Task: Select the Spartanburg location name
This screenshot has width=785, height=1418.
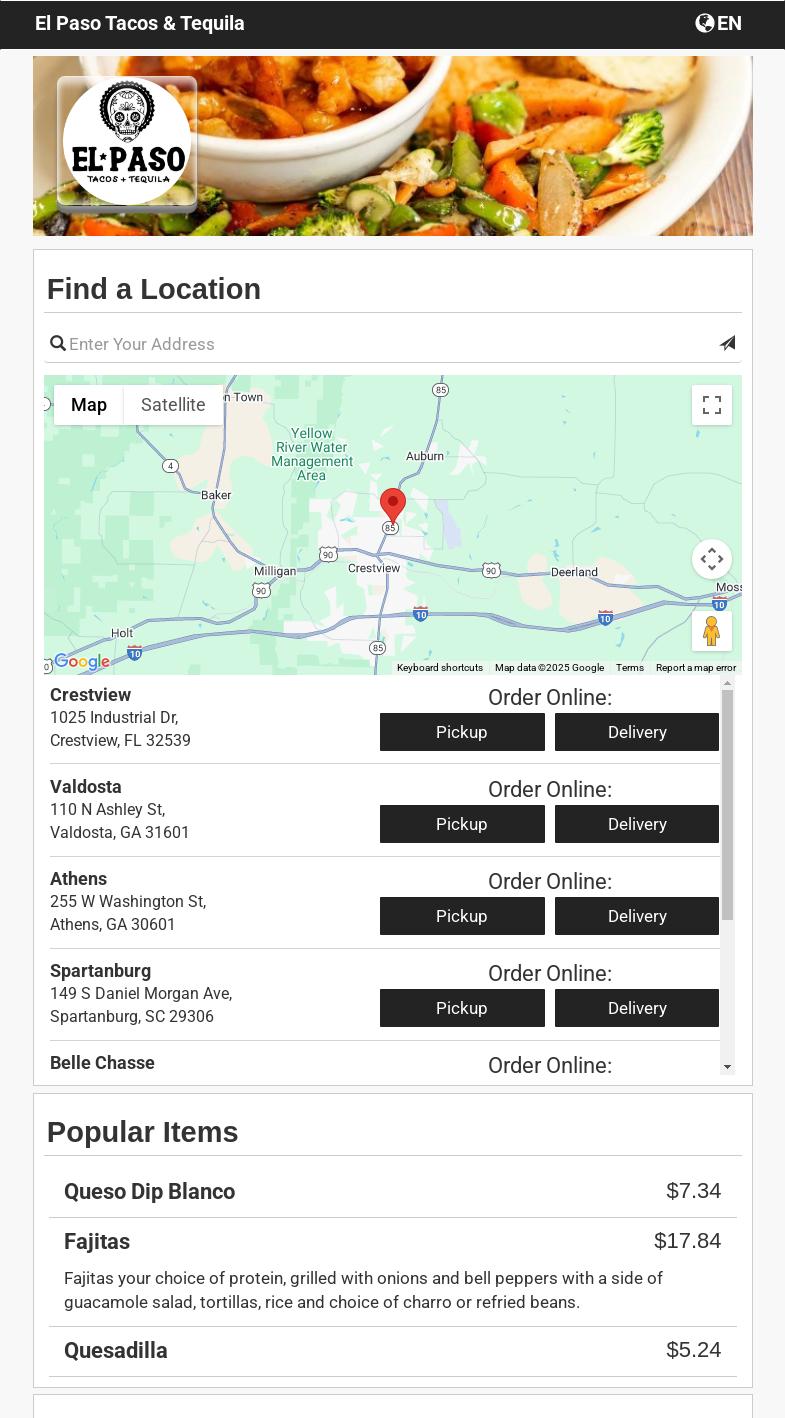Action: [x=101, y=971]
